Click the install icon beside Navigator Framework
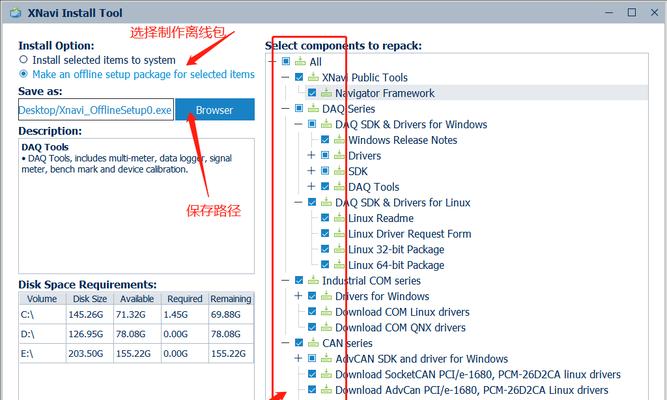Screen dimensions: 667x400 [326, 93]
